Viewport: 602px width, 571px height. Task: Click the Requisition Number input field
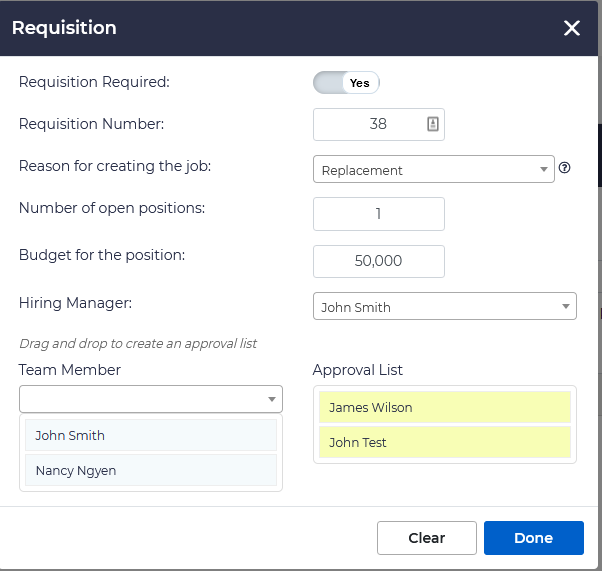pyautogui.click(x=370, y=125)
